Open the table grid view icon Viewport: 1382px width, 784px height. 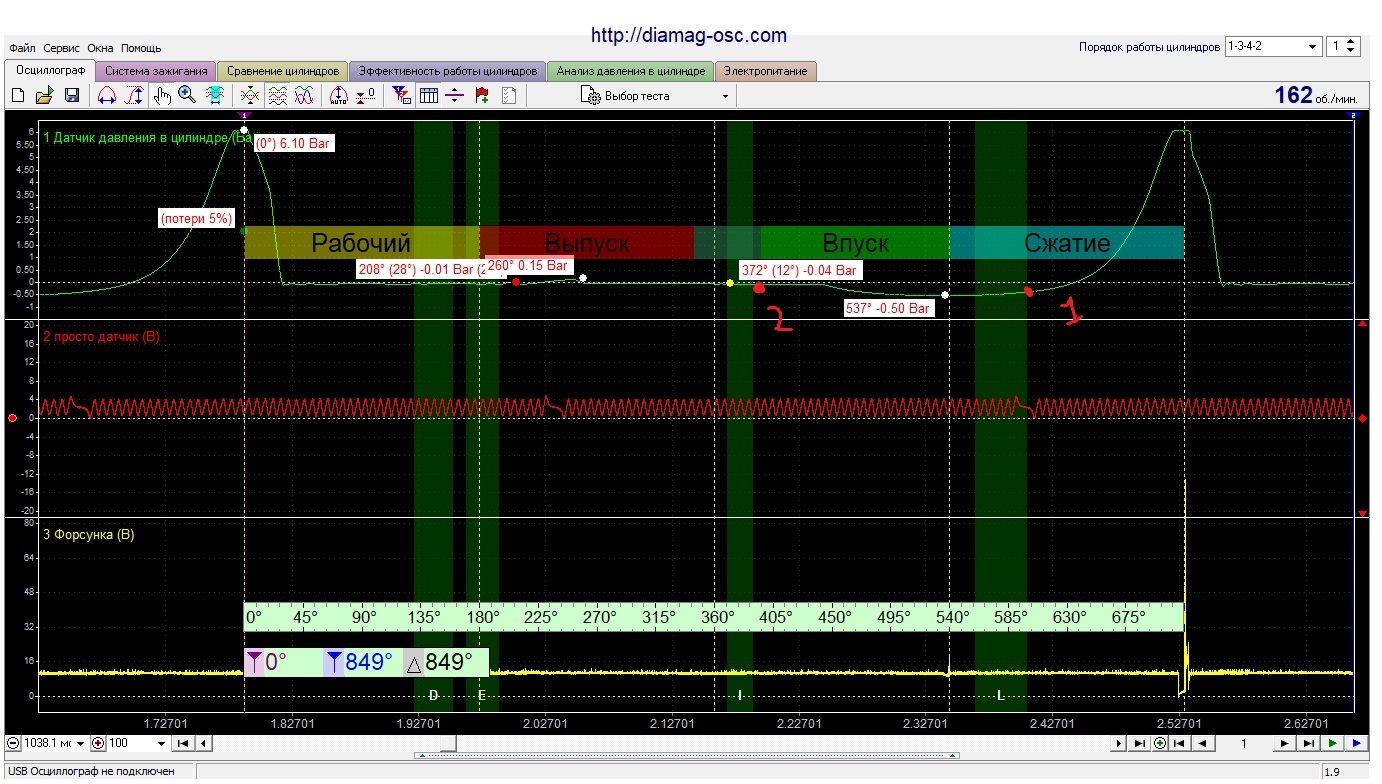[x=429, y=96]
